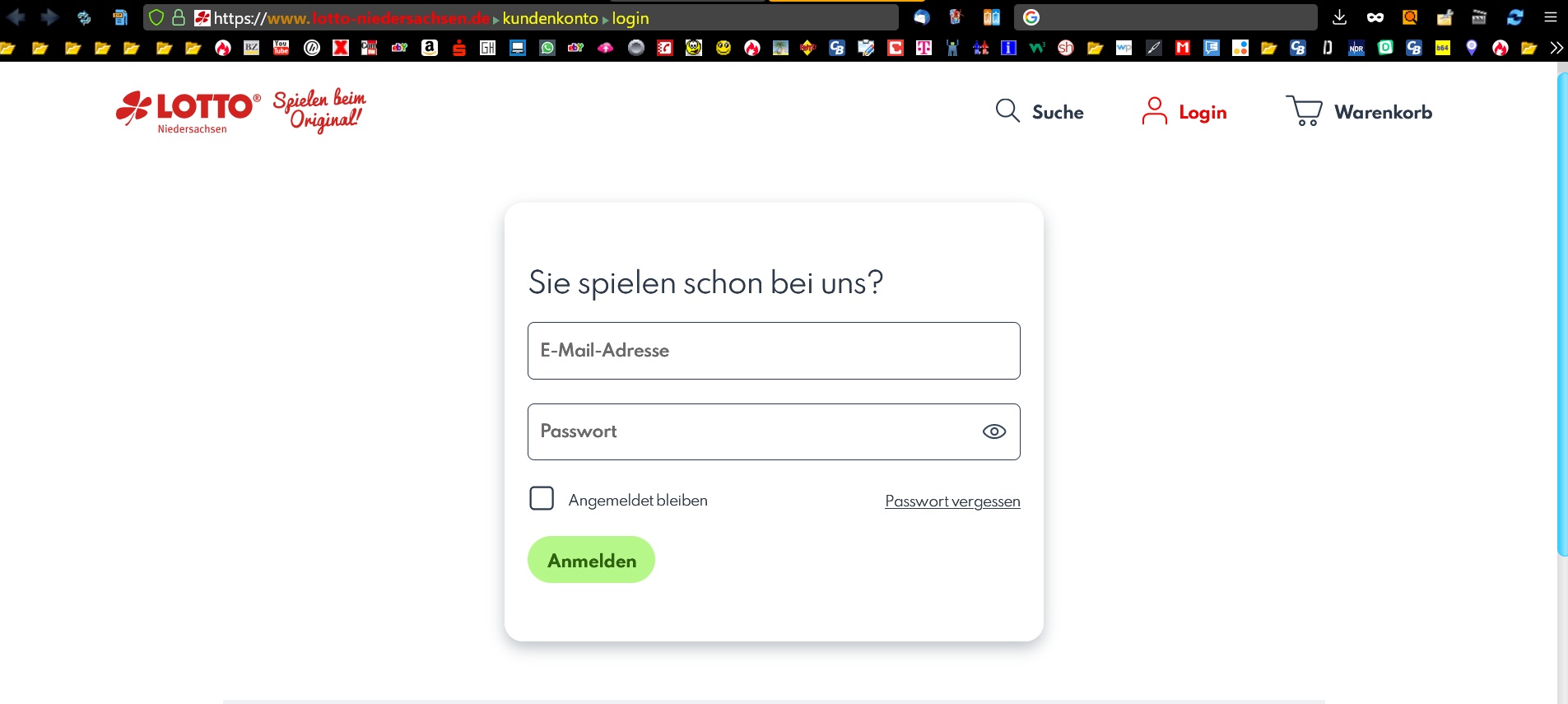
Task: Expand the bookmarks overflow chevron
Action: coord(1556,48)
